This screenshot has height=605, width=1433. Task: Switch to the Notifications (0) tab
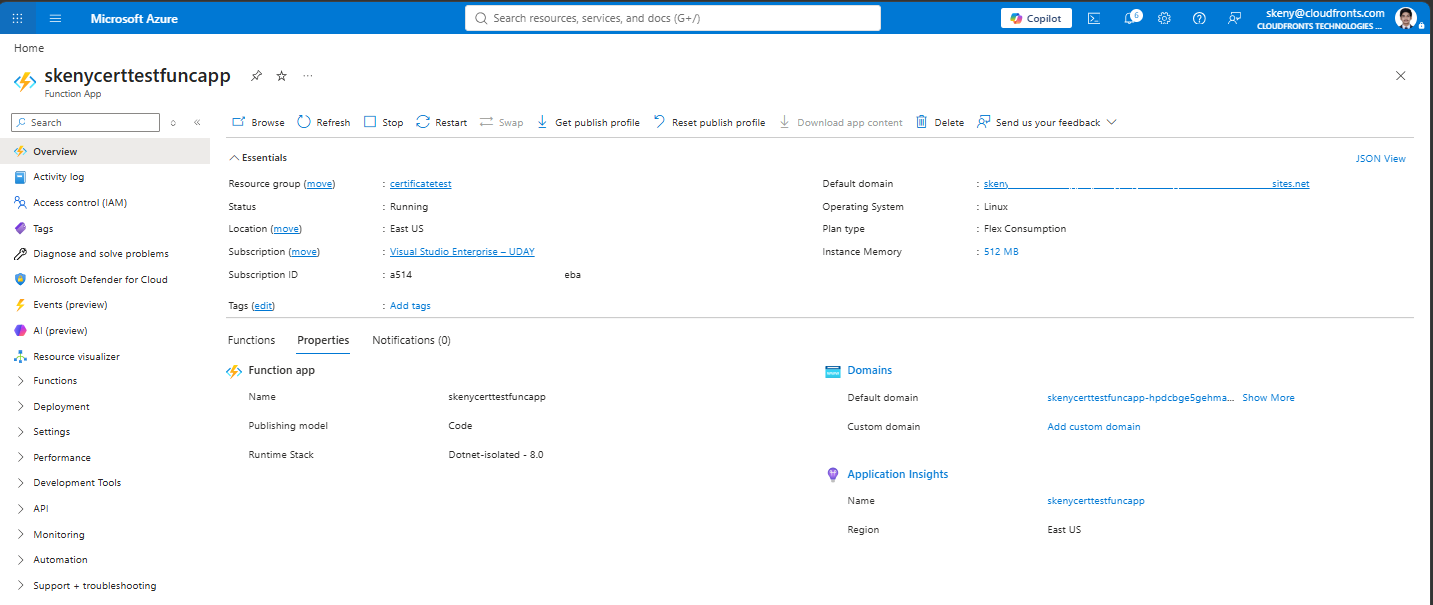(411, 340)
